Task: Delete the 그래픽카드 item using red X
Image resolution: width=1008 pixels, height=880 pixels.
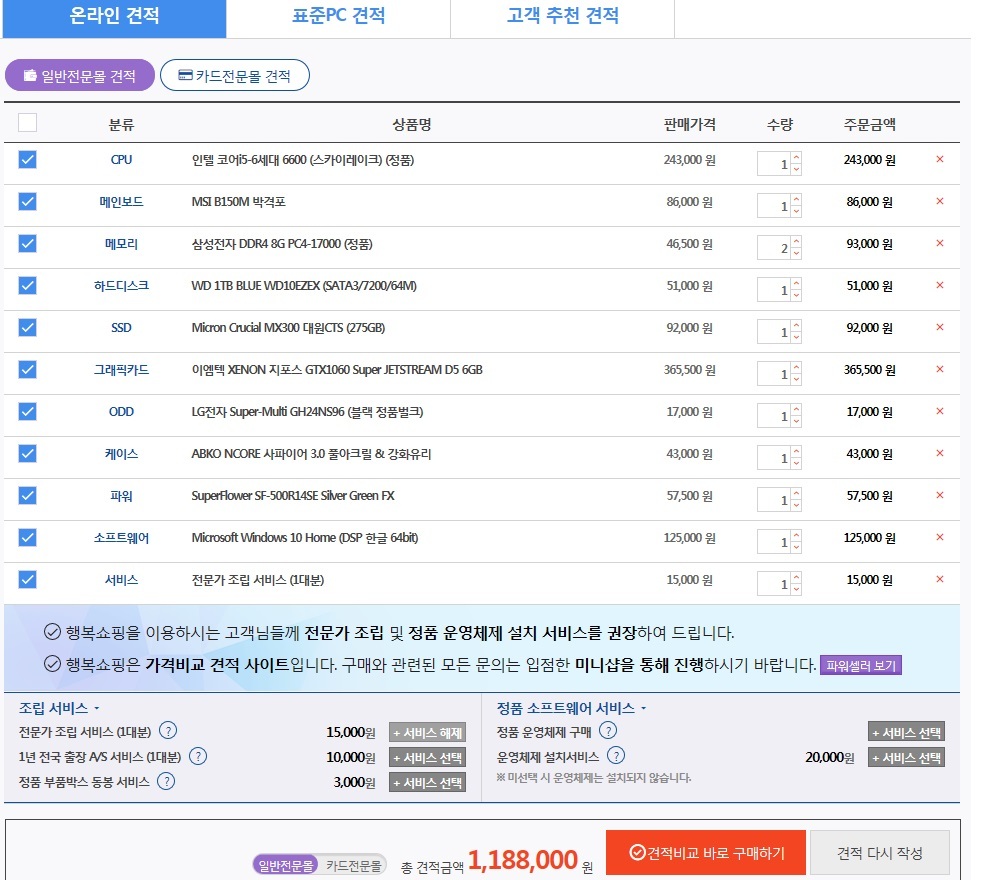Action: coord(939,369)
